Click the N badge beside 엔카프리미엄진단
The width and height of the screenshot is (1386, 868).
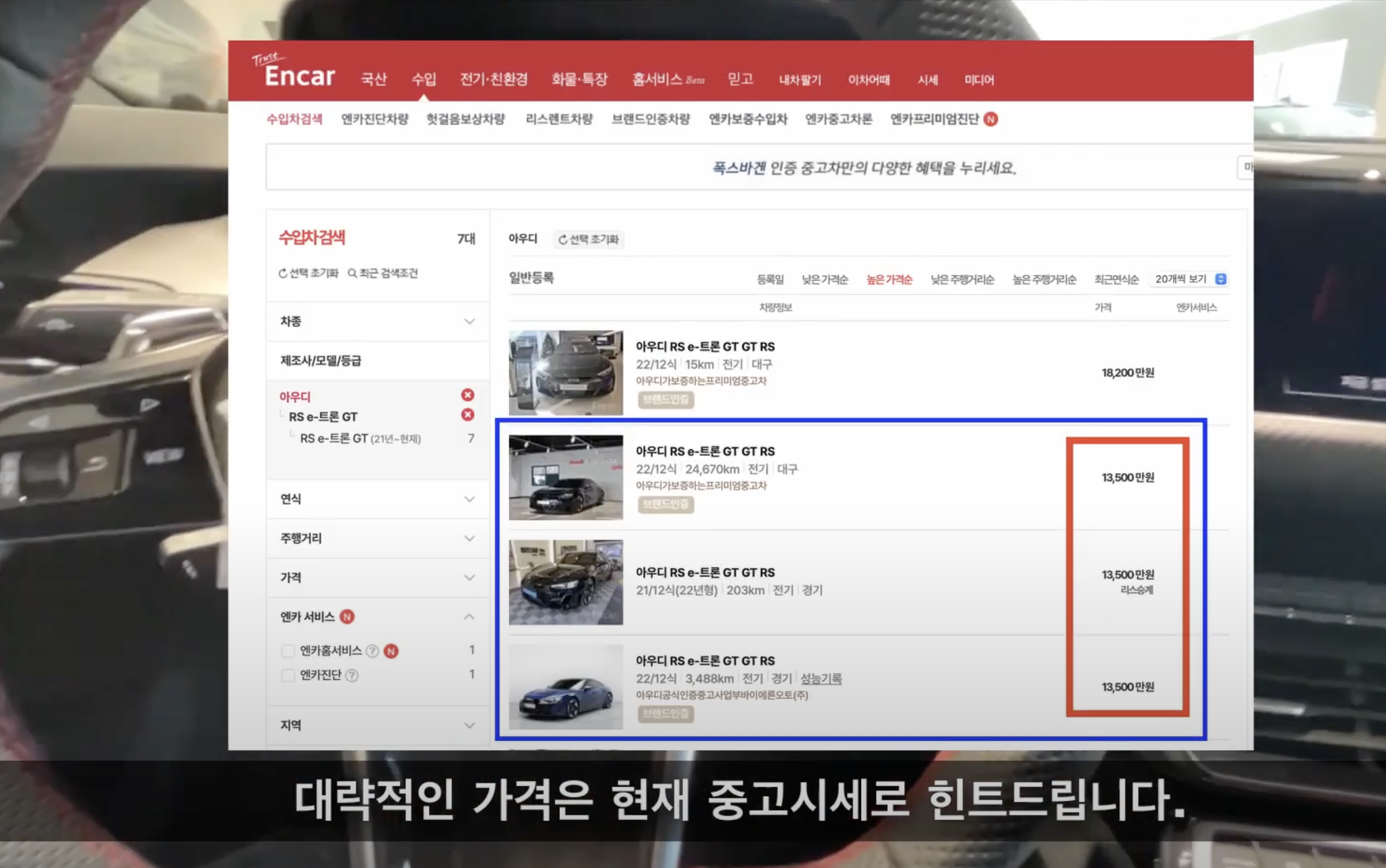(990, 119)
